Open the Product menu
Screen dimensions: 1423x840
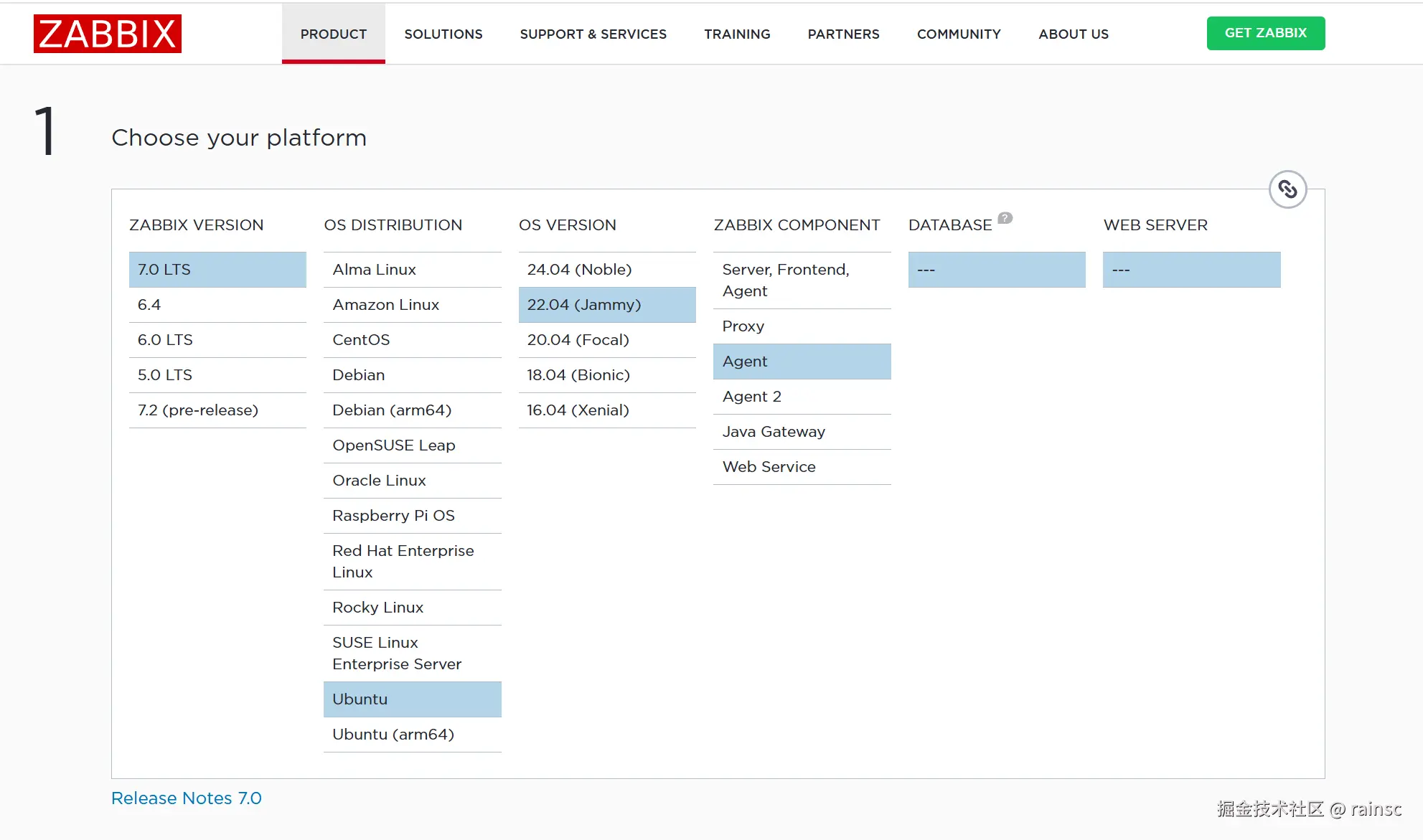pos(333,34)
